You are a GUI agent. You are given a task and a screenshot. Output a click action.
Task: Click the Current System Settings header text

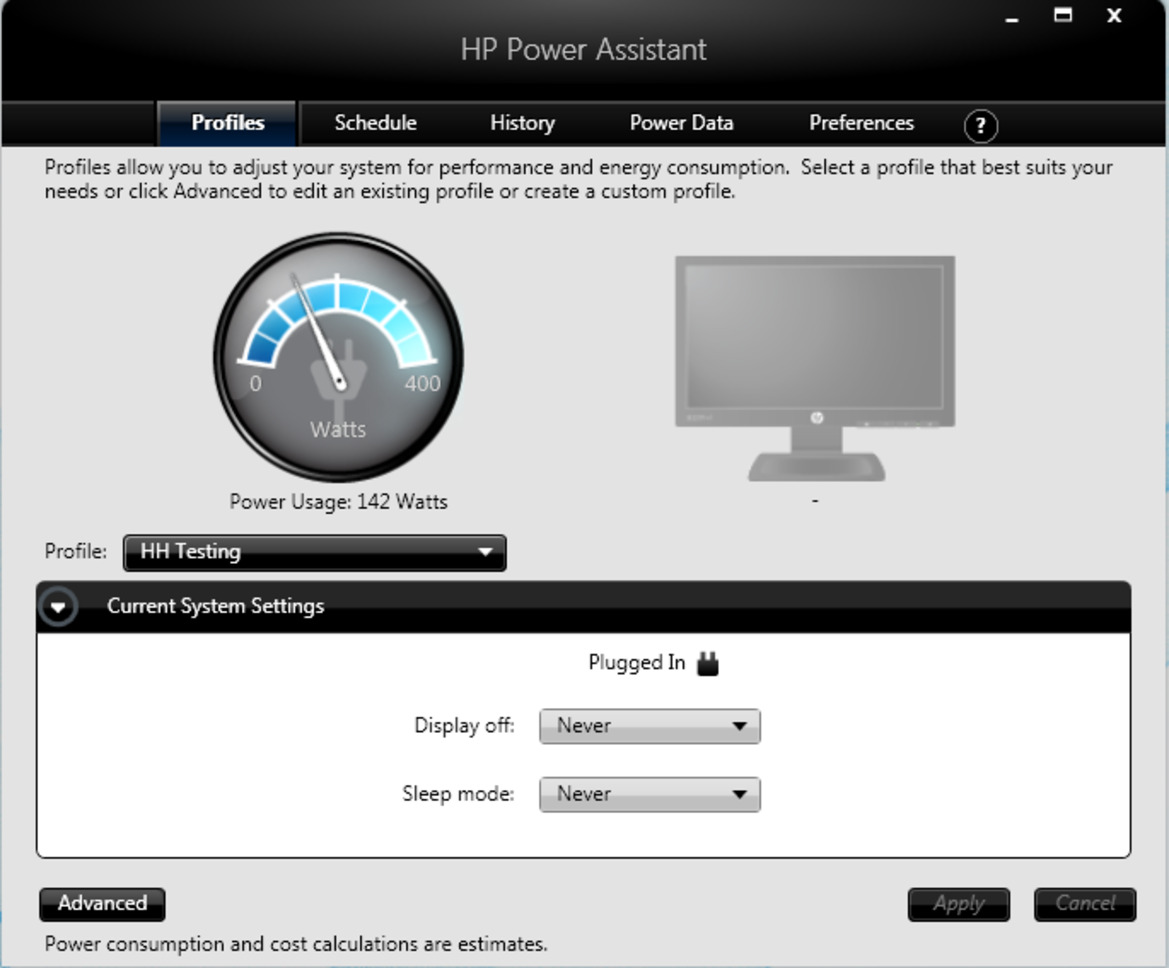215,606
